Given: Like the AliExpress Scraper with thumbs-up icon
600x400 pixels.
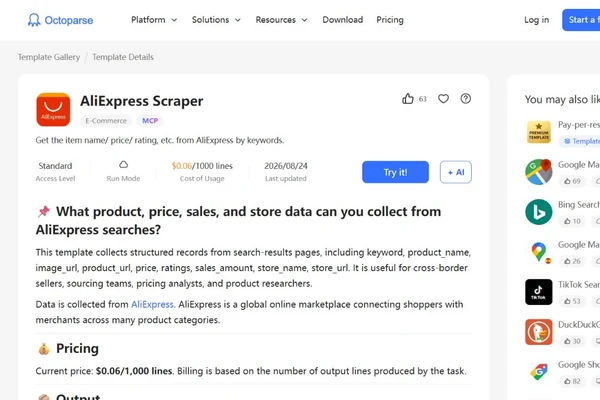Looking at the screenshot, I should [408, 99].
